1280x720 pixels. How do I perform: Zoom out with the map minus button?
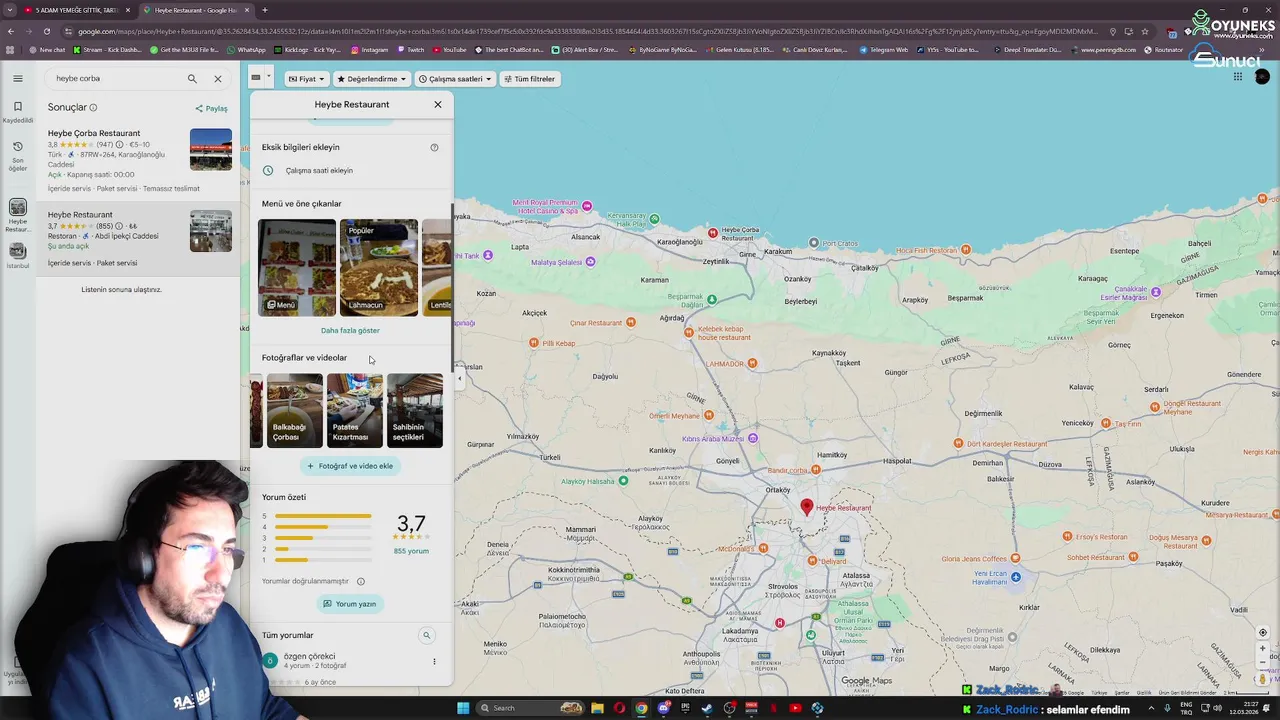click(1262, 662)
